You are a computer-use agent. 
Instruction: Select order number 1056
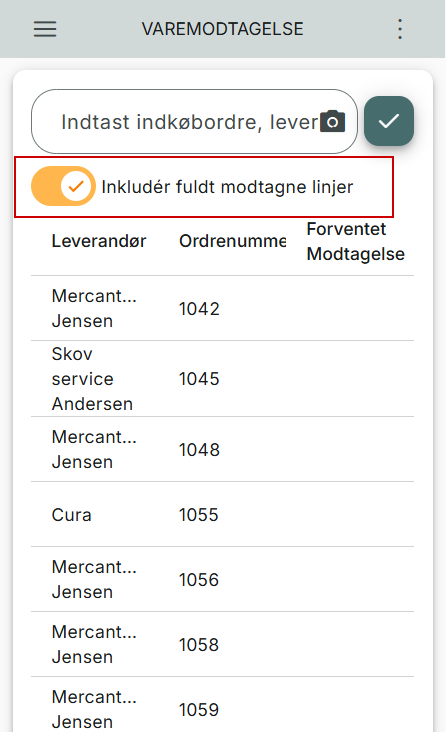[x=199, y=580]
